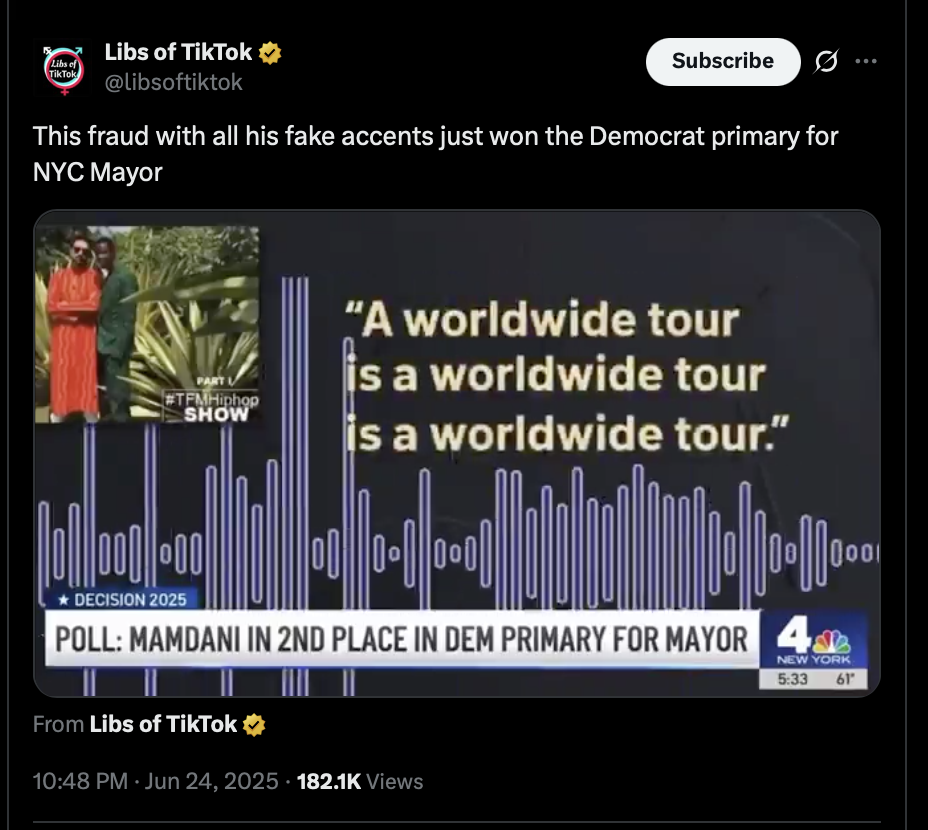Viewport: 928px width, 830px height.
Task: Click the Decision 2025 star label
Action: point(122,600)
